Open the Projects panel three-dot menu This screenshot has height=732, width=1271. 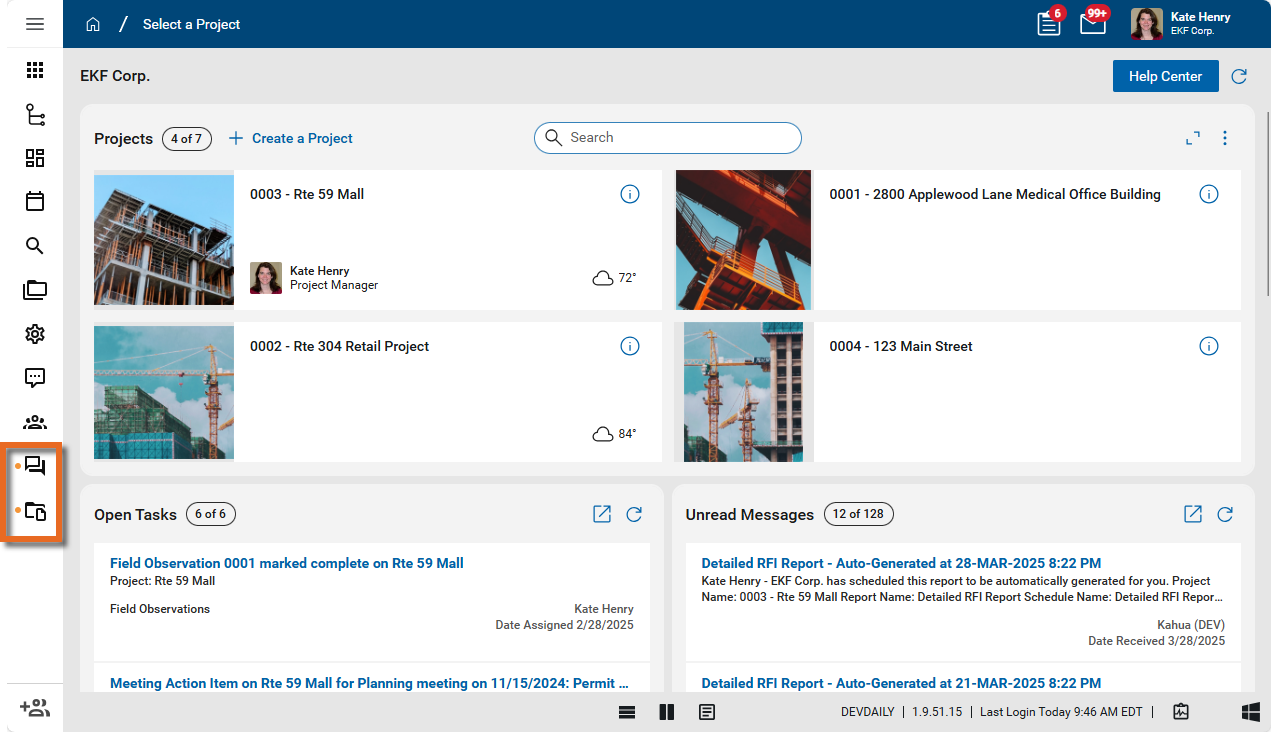(1225, 139)
